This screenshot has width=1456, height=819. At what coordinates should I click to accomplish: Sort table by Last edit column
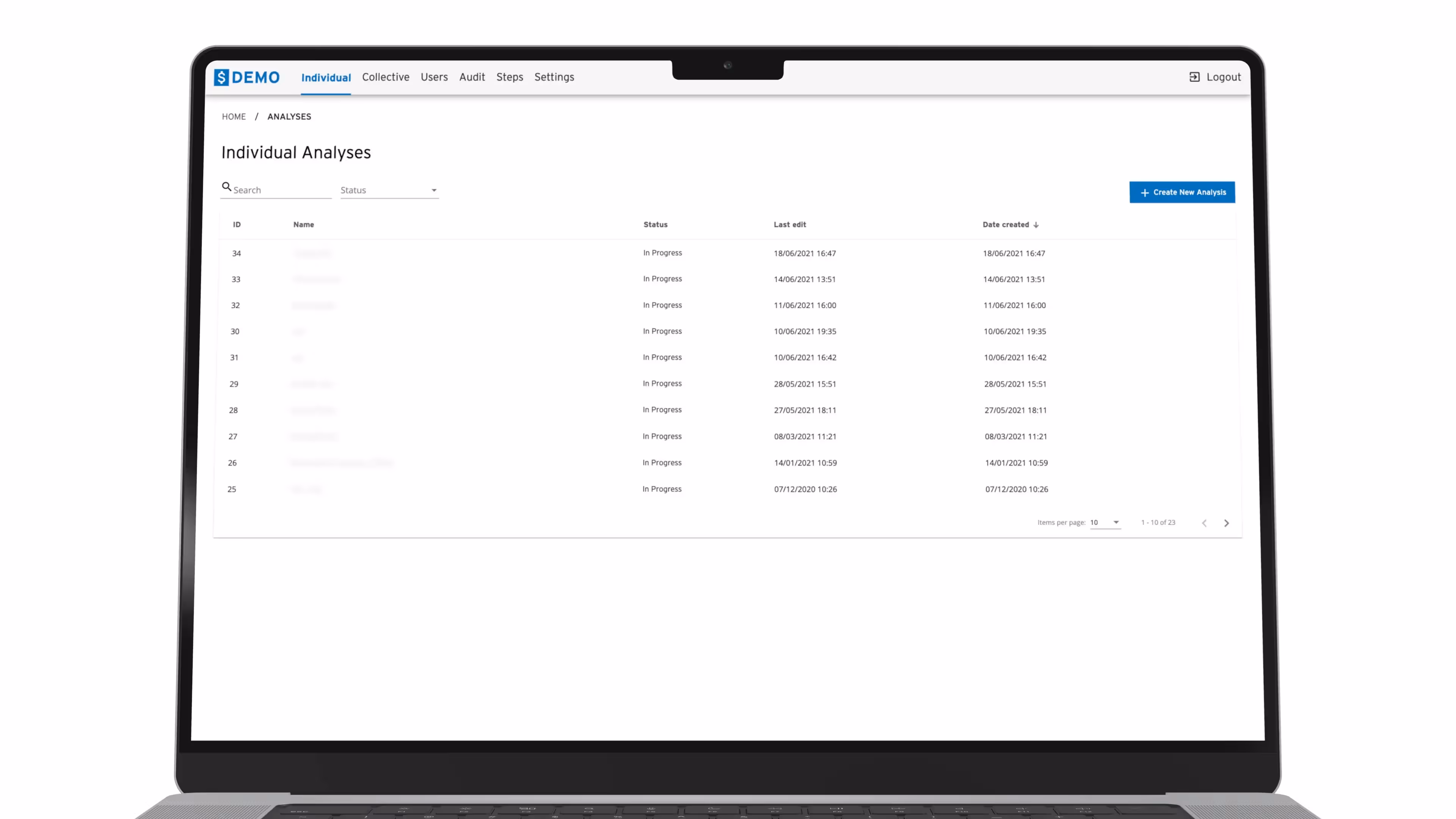789,225
